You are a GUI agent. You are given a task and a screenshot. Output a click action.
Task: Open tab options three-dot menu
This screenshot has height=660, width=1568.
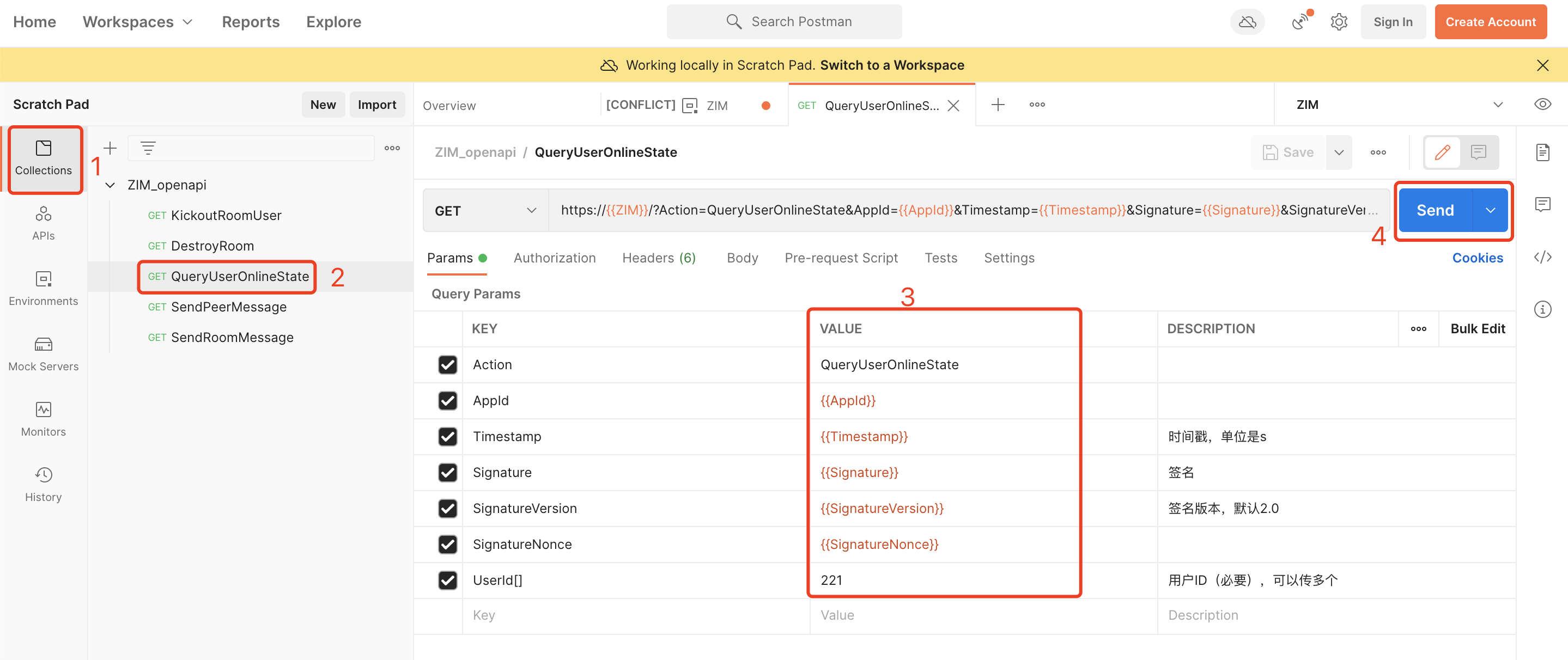pos(1037,105)
